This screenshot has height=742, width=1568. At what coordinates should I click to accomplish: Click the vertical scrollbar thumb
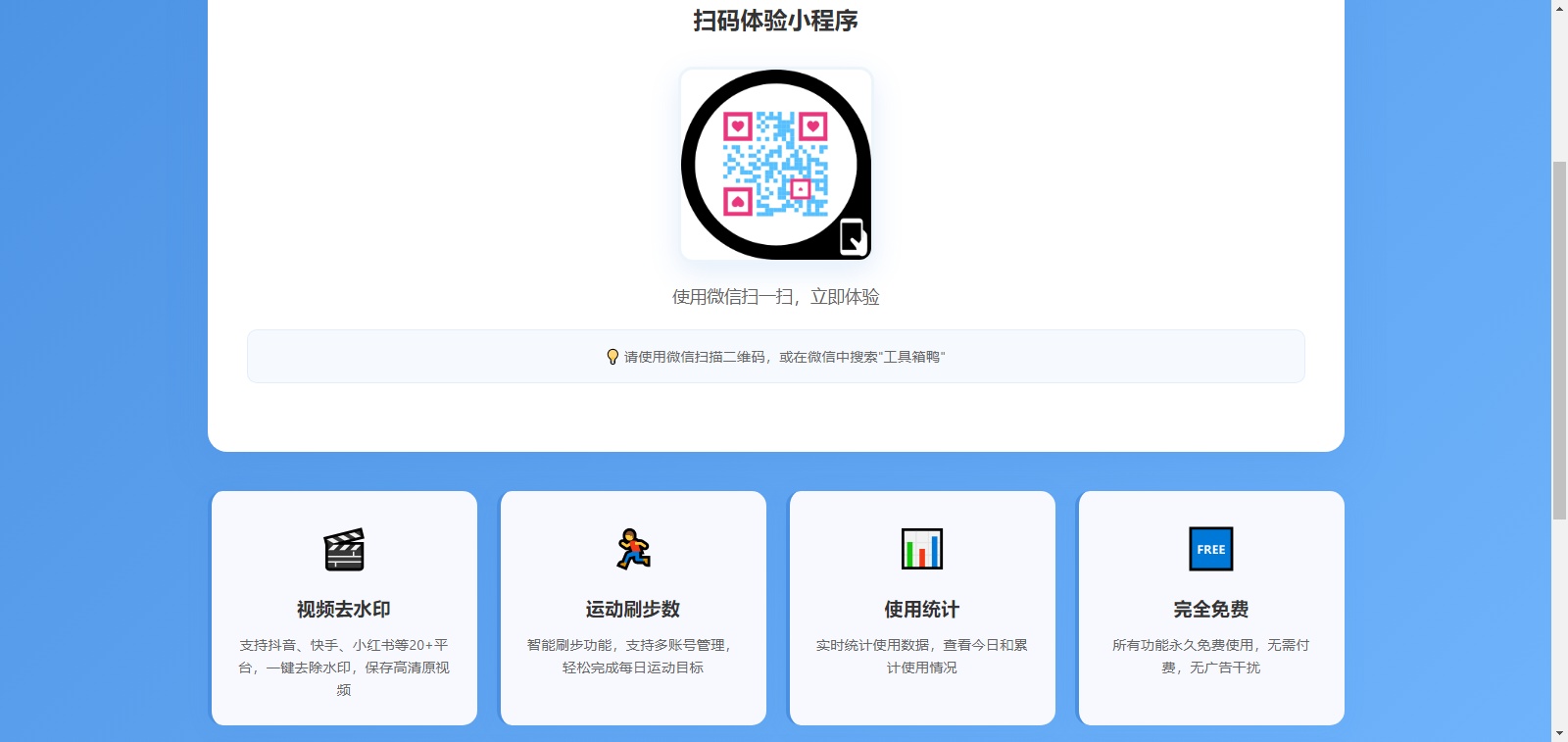point(1559,339)
